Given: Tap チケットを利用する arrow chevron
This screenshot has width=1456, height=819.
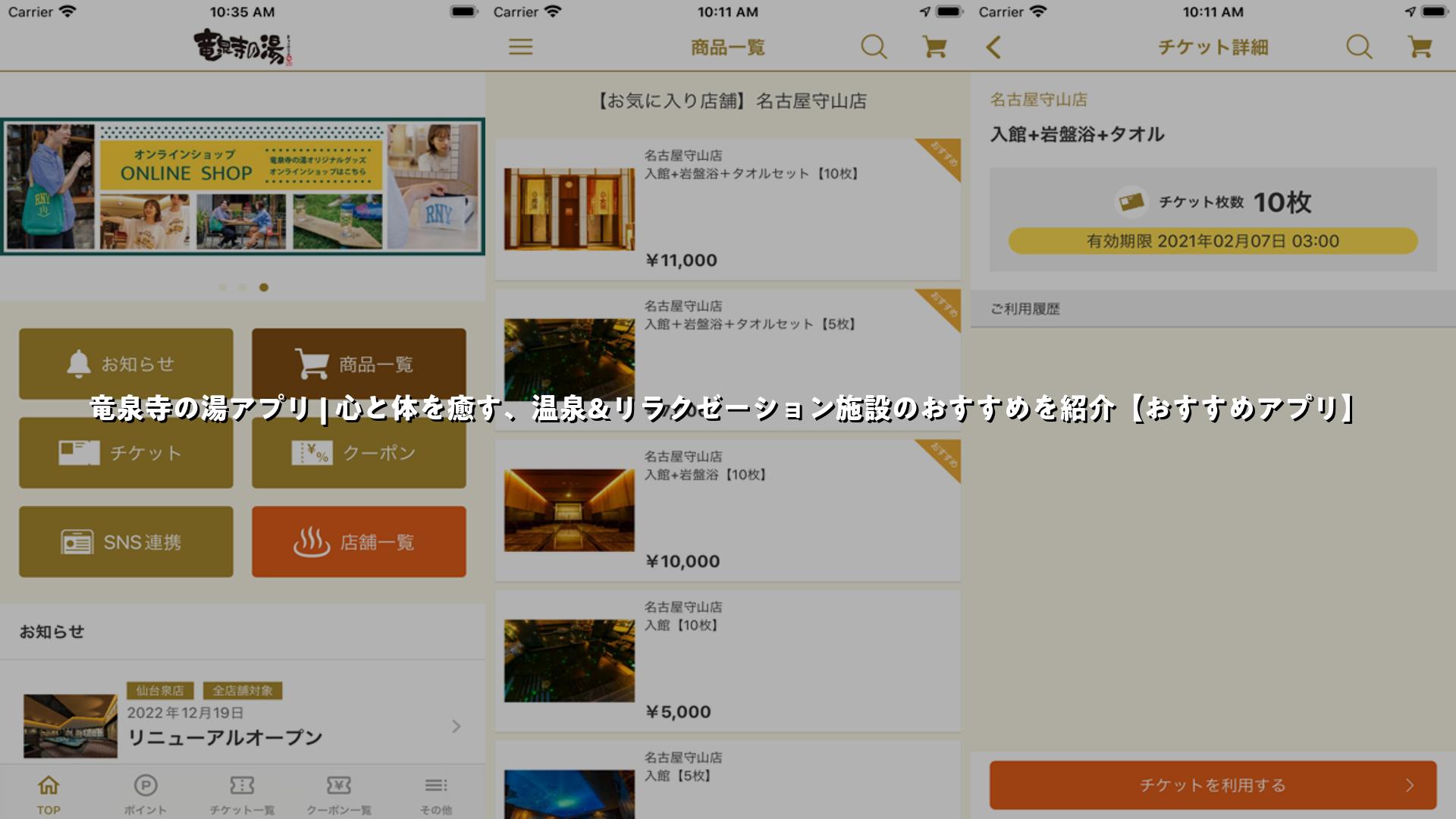Looking at the screenshot, I should (1410, 786).
